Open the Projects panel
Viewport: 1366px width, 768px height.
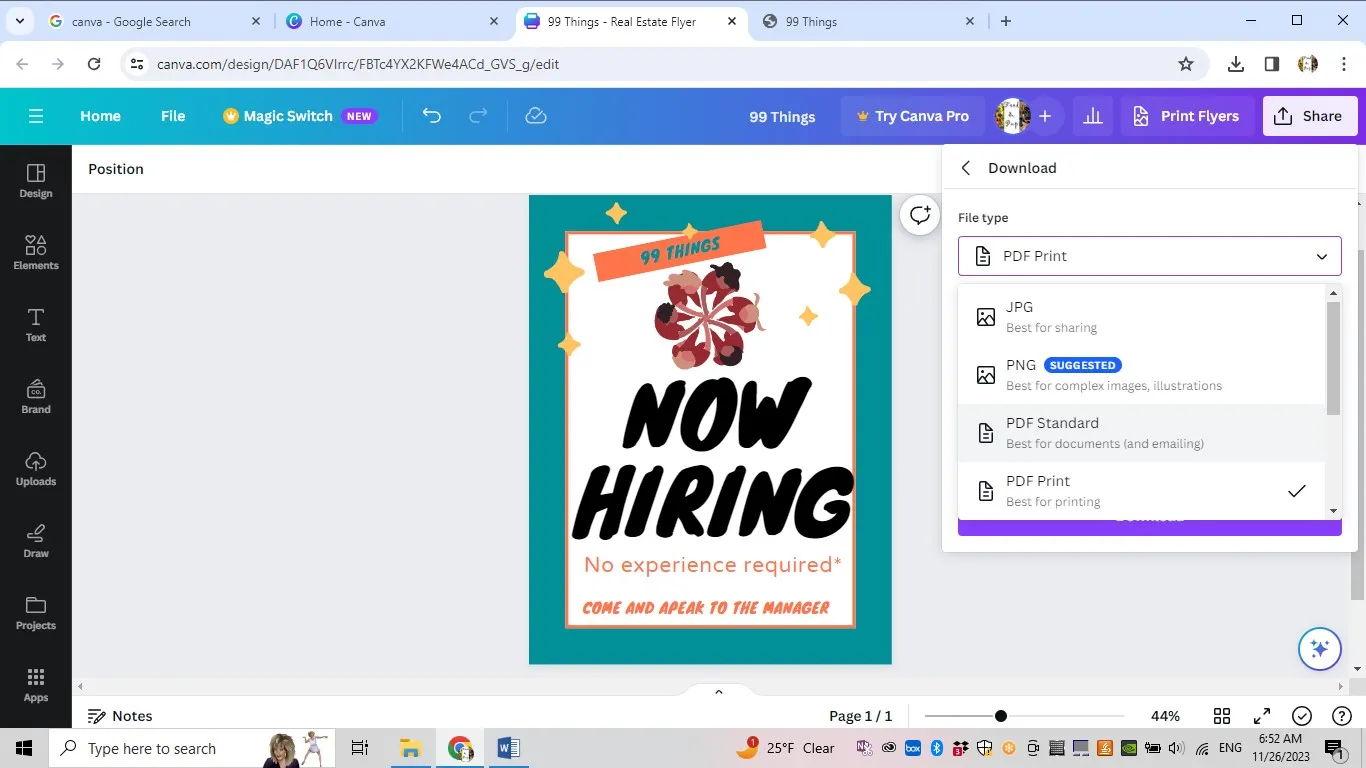coord(36,613)
